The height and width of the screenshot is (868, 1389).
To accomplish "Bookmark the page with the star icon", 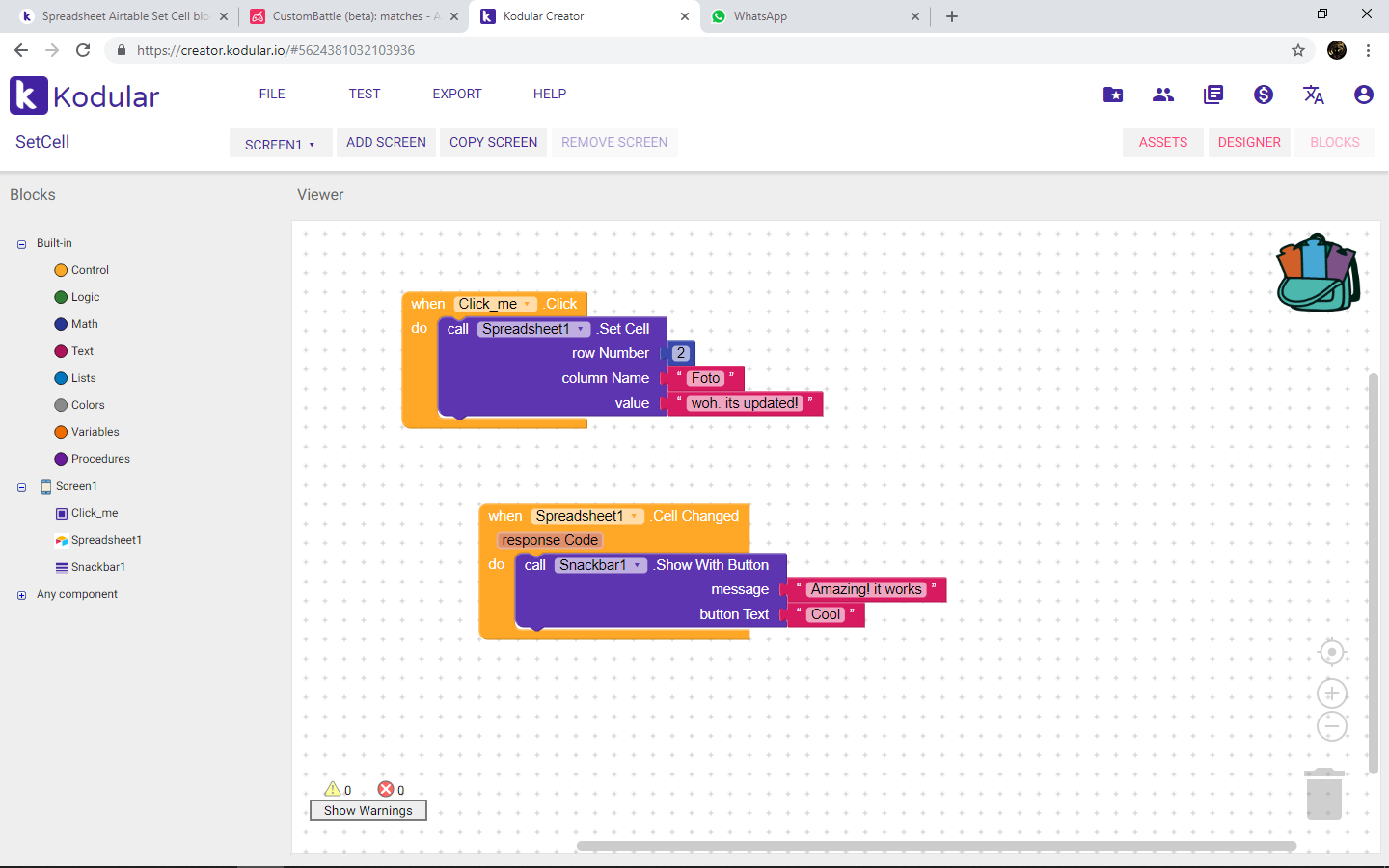I will click(x=1298, y=50).
